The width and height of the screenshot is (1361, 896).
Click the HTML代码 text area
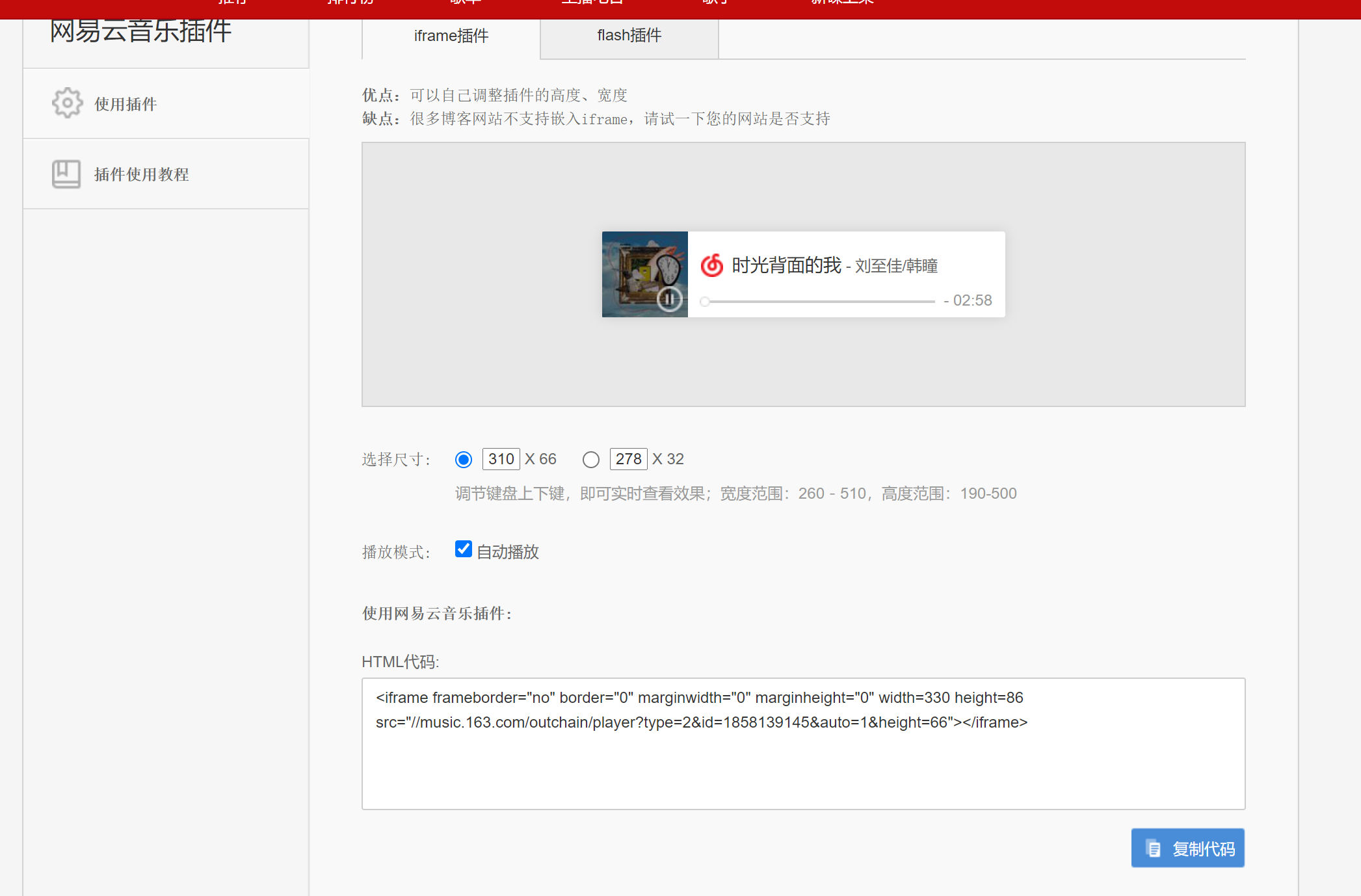(804, 744)
